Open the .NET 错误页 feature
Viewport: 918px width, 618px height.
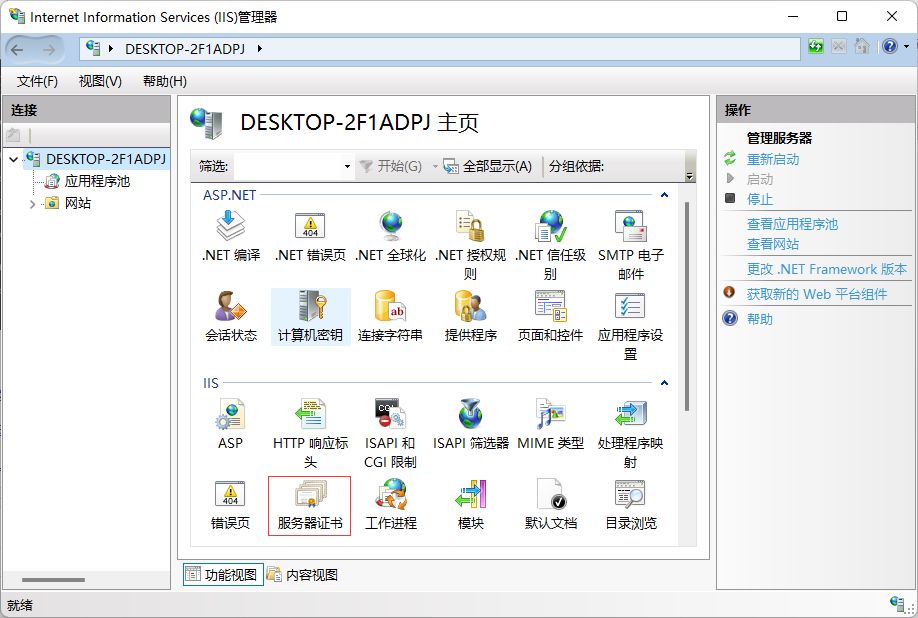(x=310, y=236)
